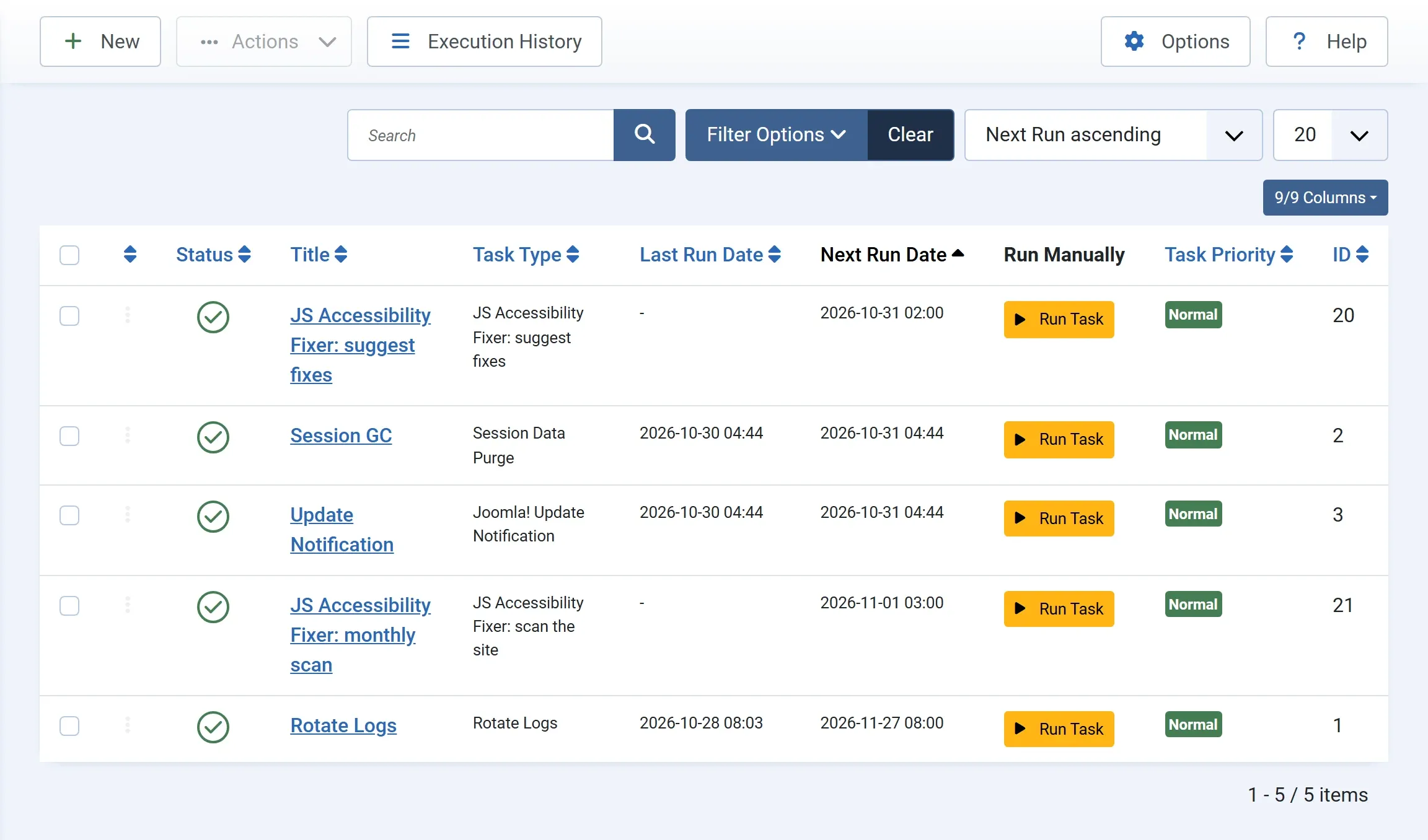Open Execution History list
The width and height of the screenshot is (1428, 840).
tap(485, 42)
